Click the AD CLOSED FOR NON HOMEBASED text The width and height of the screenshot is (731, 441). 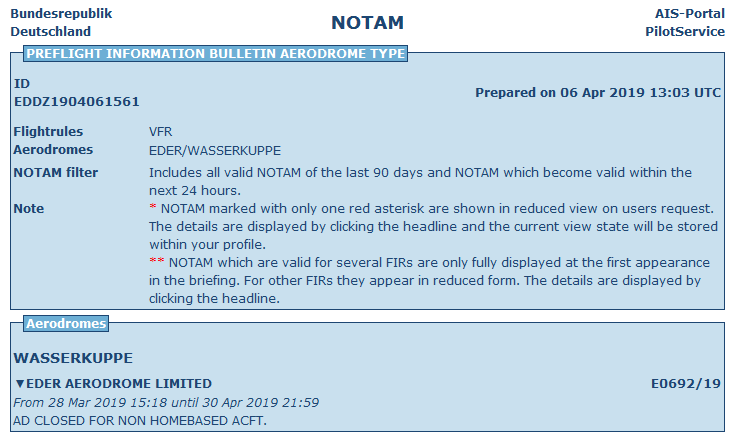[140, 420]
